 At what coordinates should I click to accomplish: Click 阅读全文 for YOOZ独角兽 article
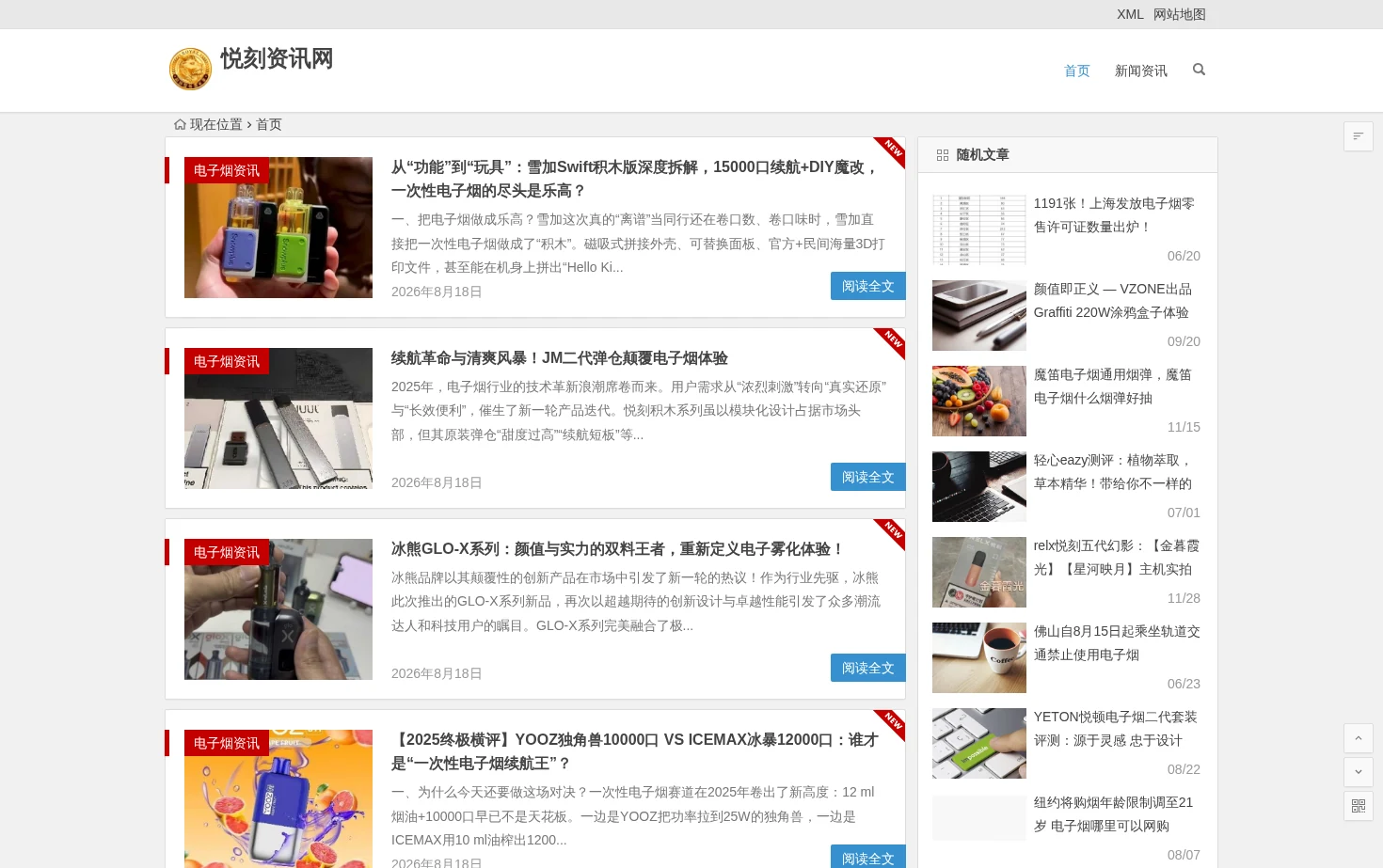pyautogui.click(x=868, y=857)
